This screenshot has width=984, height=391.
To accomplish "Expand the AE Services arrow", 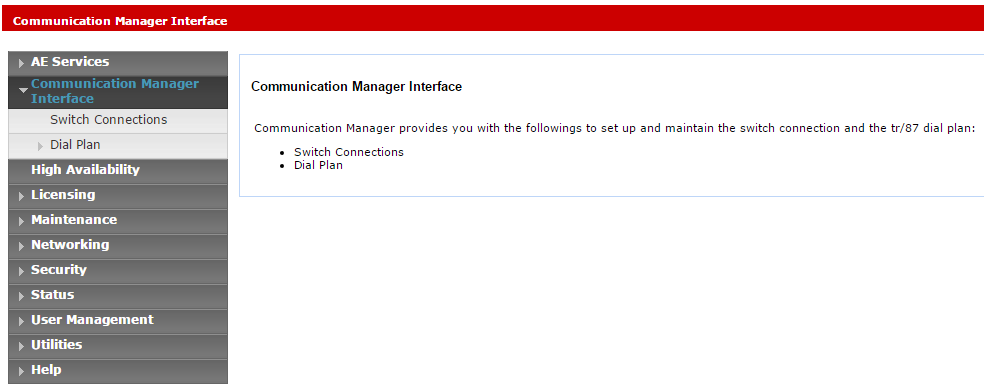I will point(22,63).
